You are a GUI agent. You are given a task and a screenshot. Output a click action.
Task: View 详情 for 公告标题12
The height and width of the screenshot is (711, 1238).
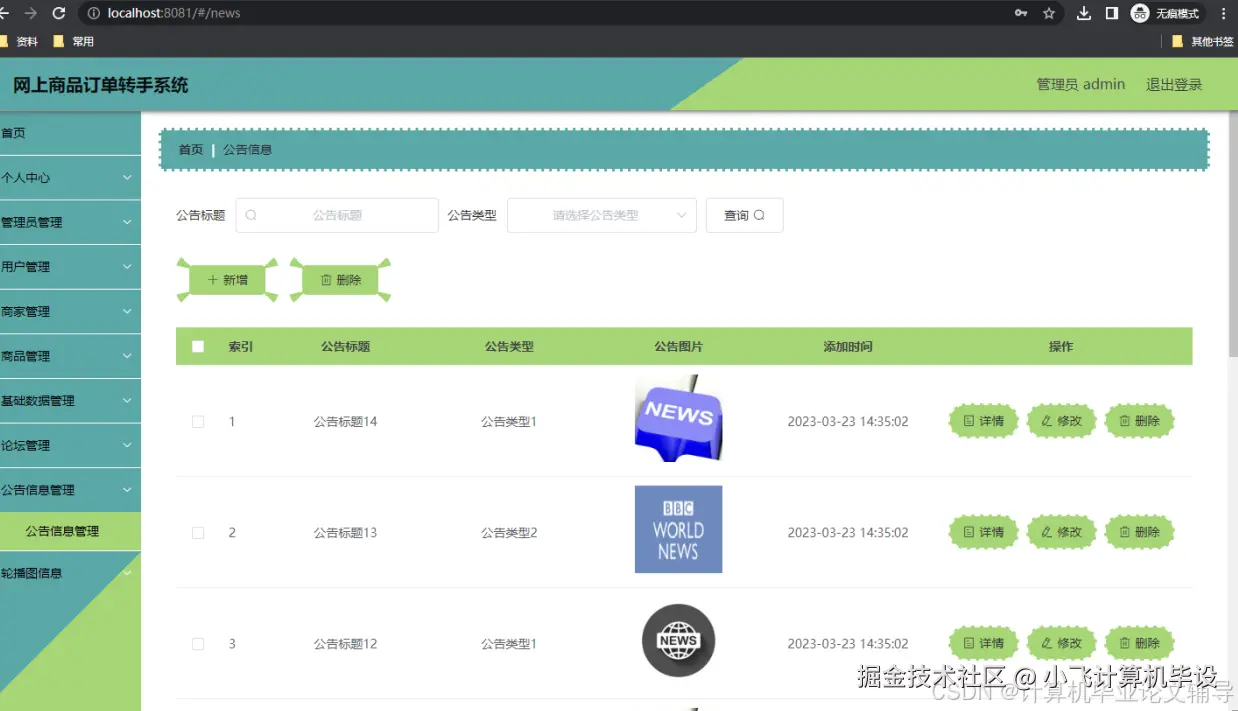[x=983, y=643]
